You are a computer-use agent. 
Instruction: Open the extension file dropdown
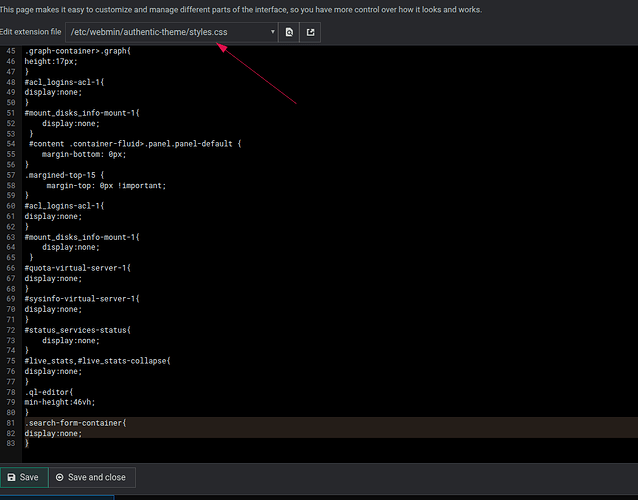(171, 33)
